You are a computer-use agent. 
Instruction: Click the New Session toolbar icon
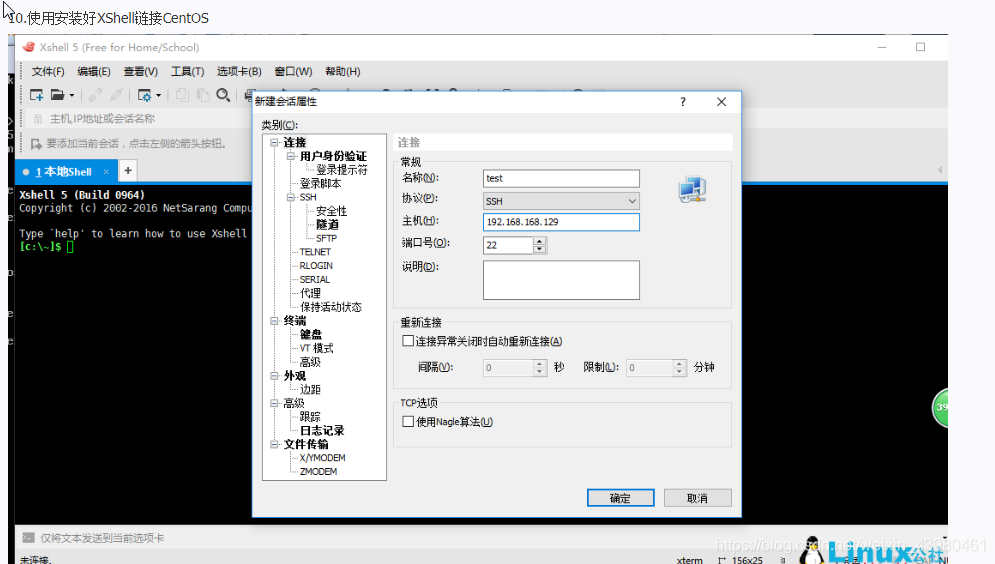click(x=36, y=95)
